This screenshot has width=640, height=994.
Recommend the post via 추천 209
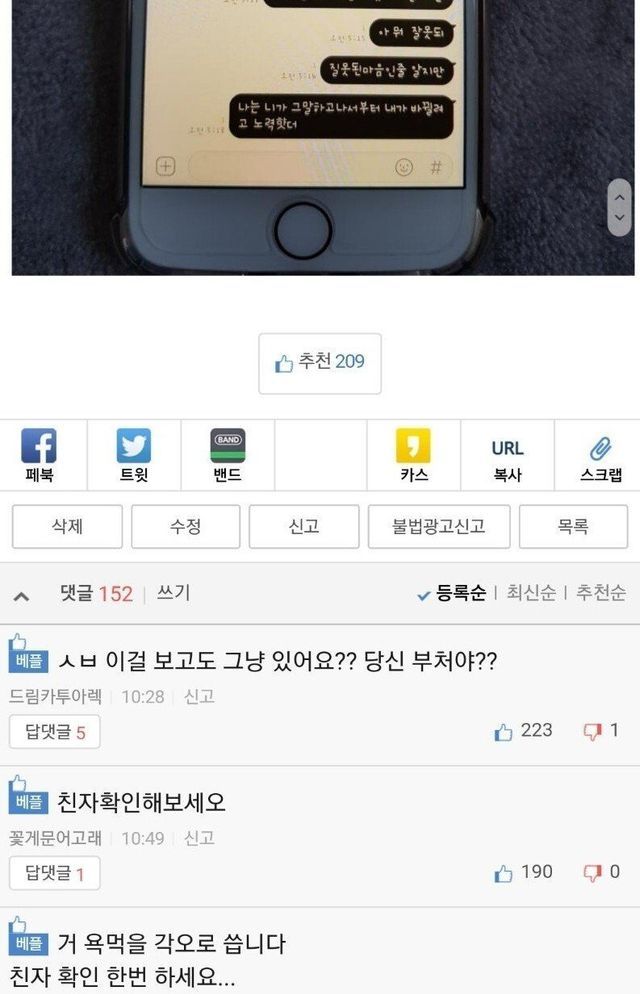point(320,363)
